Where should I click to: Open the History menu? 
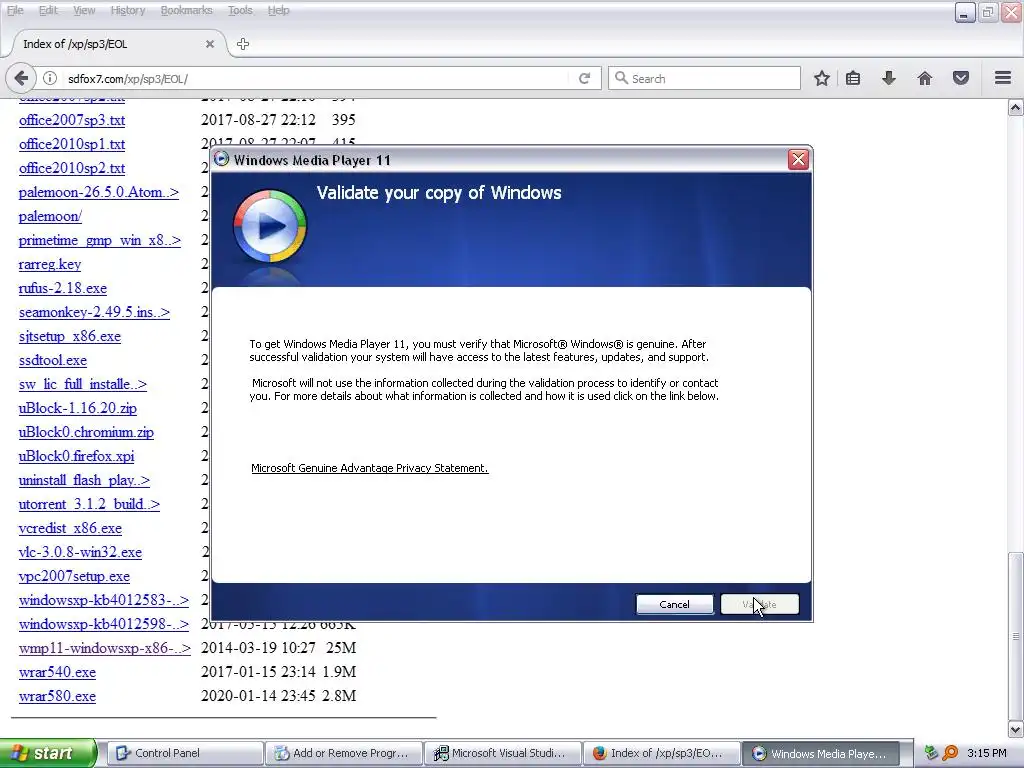(x=127, y=10)
